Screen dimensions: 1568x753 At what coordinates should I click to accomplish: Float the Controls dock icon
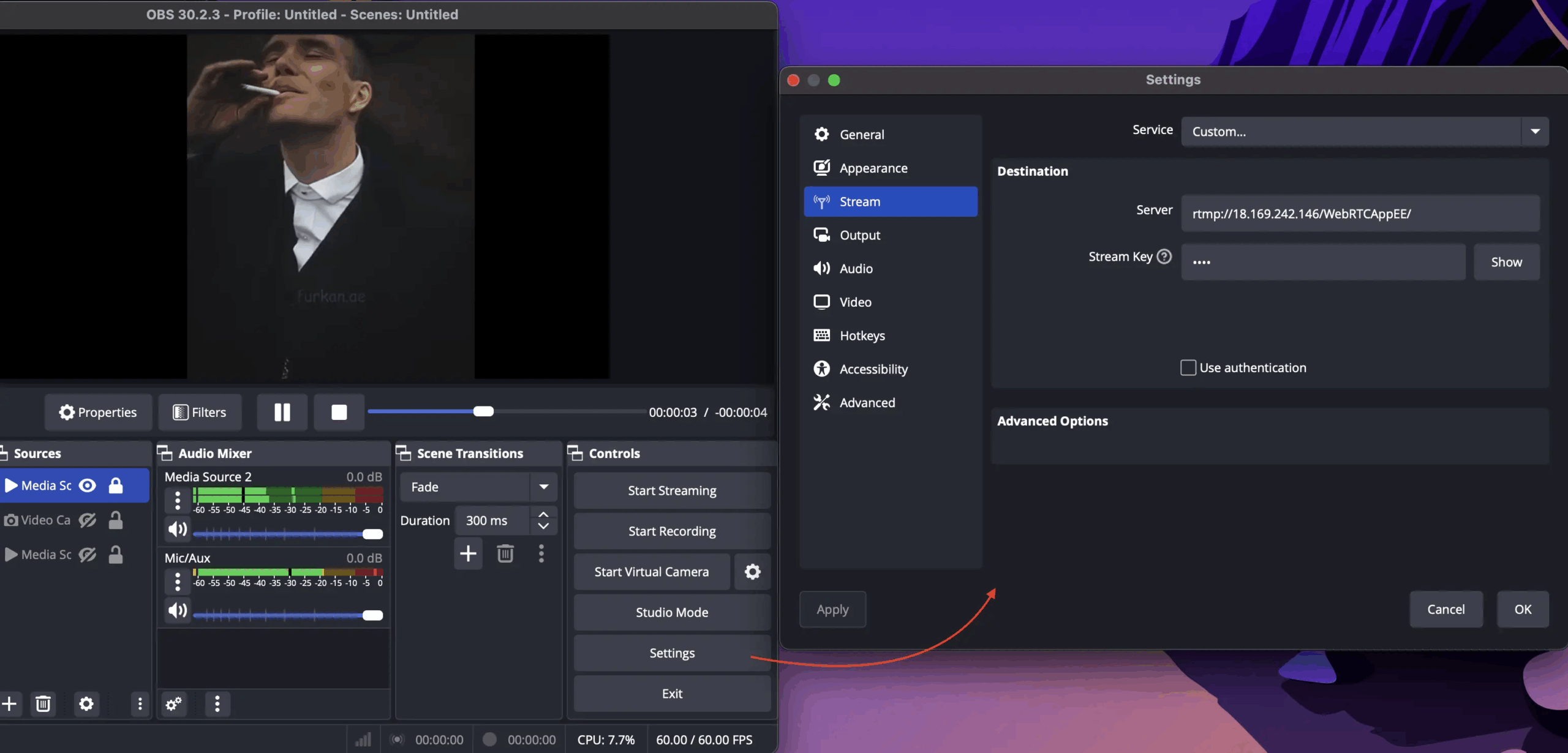pos(575,453)
